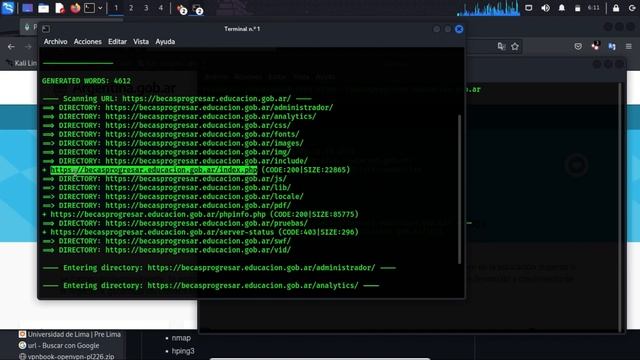This screenshot has width=640, height=360.
Task: Open the Acciones menu in Terminal
Action: [x=88, y=42]
